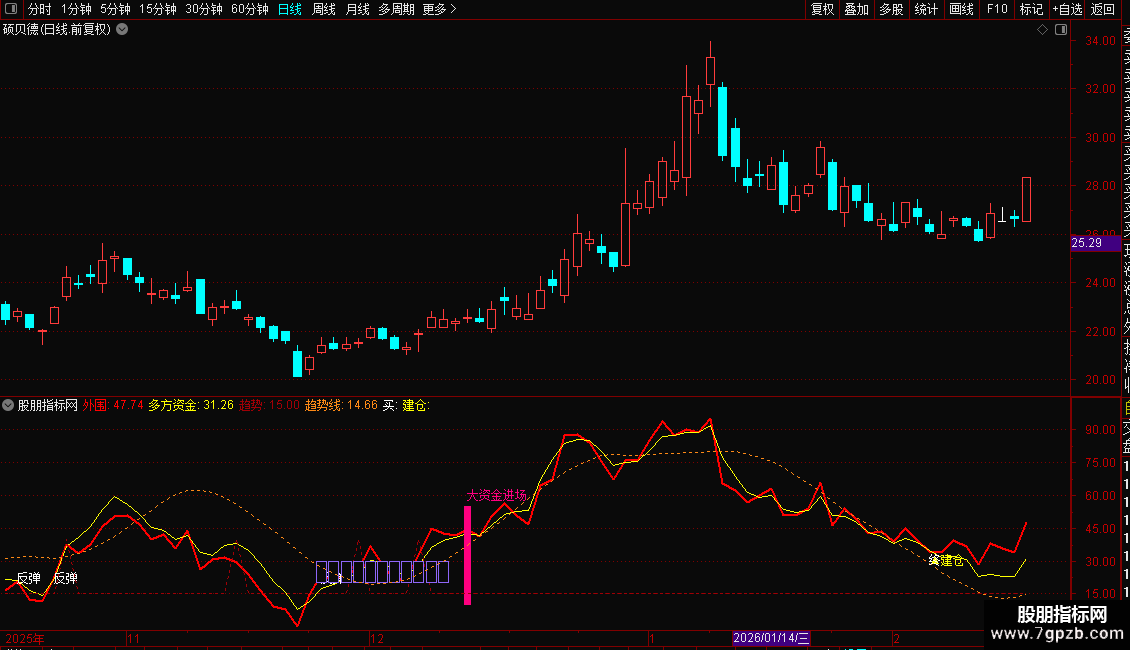The image size is (1130, 650).
Task: Select the 15分钟 period tab
Action: click(x=158, y=9)
